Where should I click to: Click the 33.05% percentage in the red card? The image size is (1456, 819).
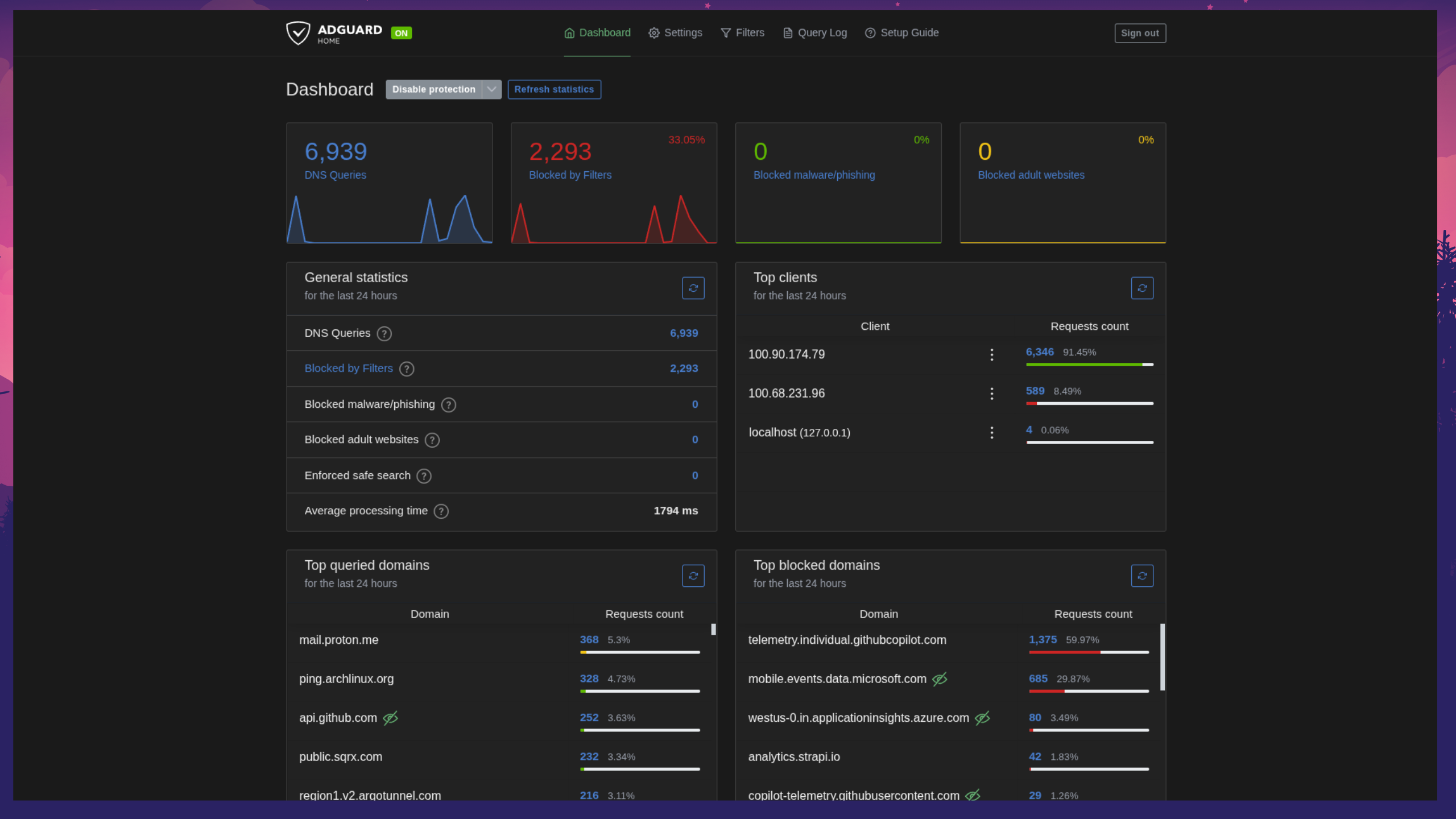point(686,140)
